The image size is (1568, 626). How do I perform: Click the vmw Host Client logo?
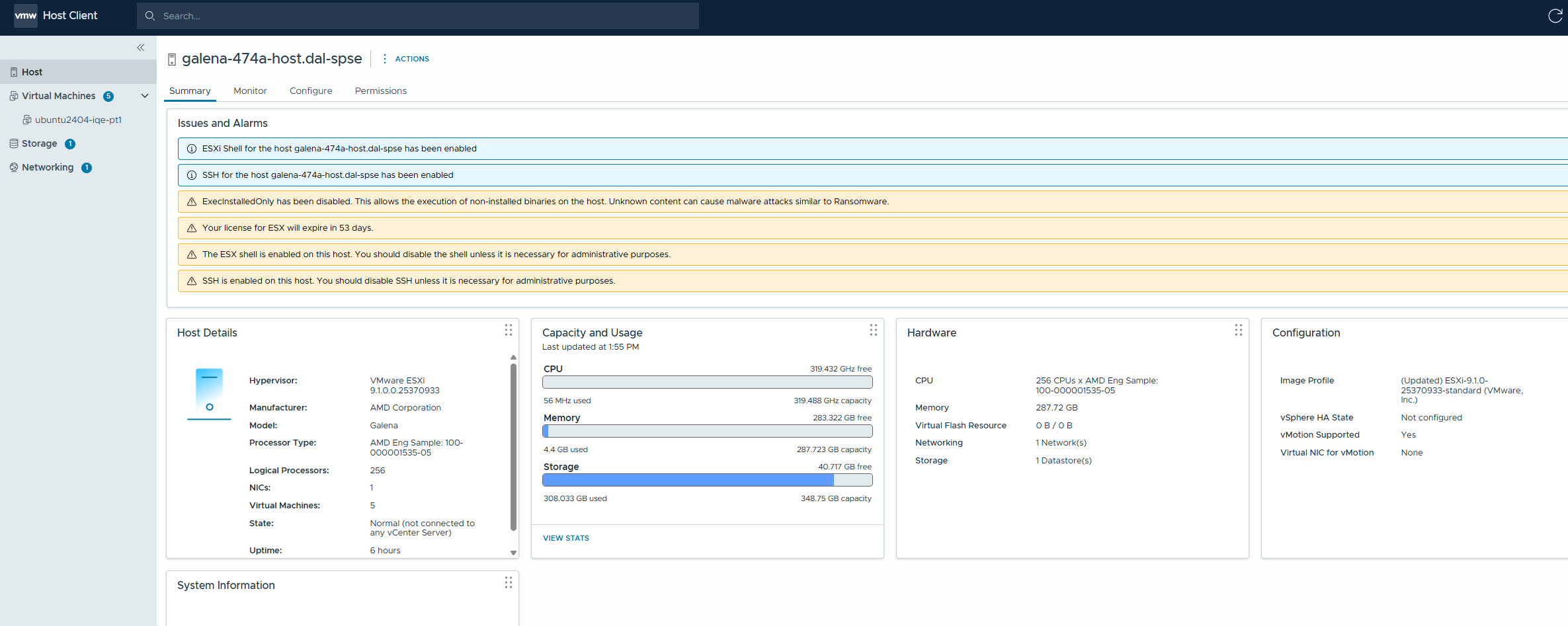[x=56, y=15]
